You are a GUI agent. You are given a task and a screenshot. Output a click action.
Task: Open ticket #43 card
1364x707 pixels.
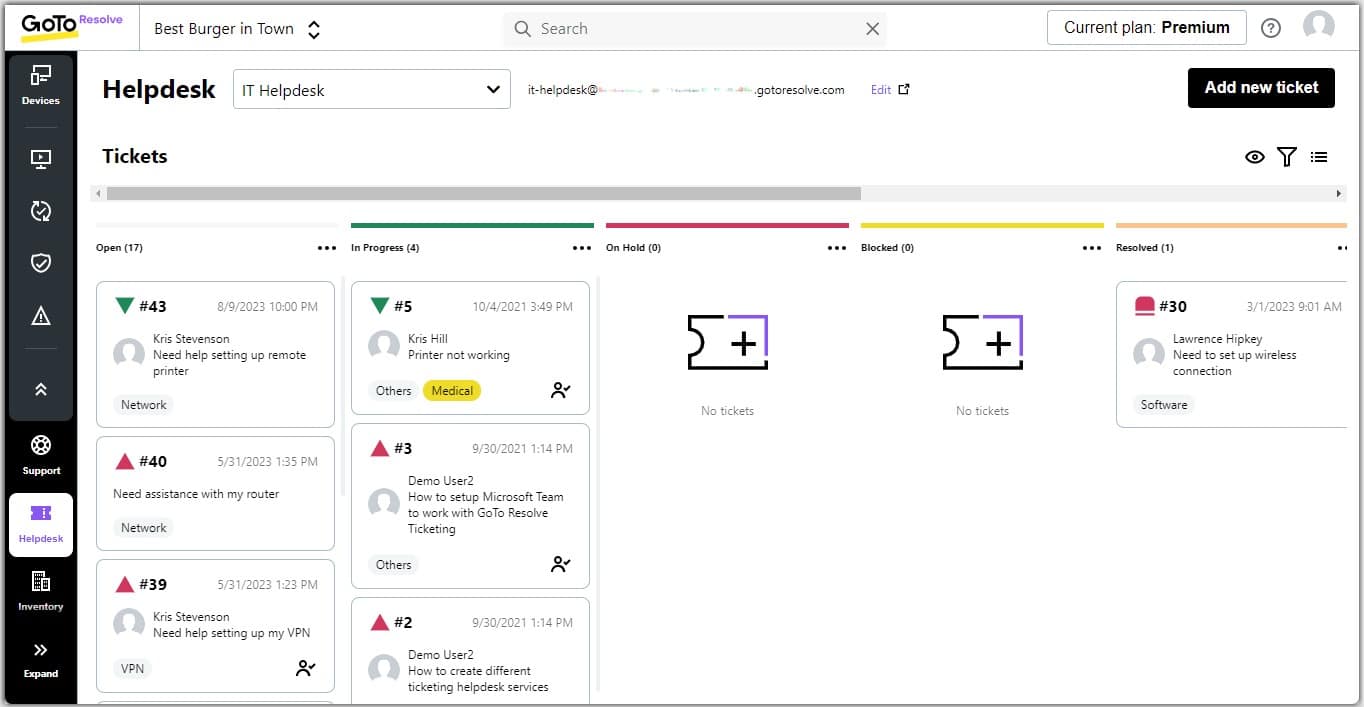215,354
